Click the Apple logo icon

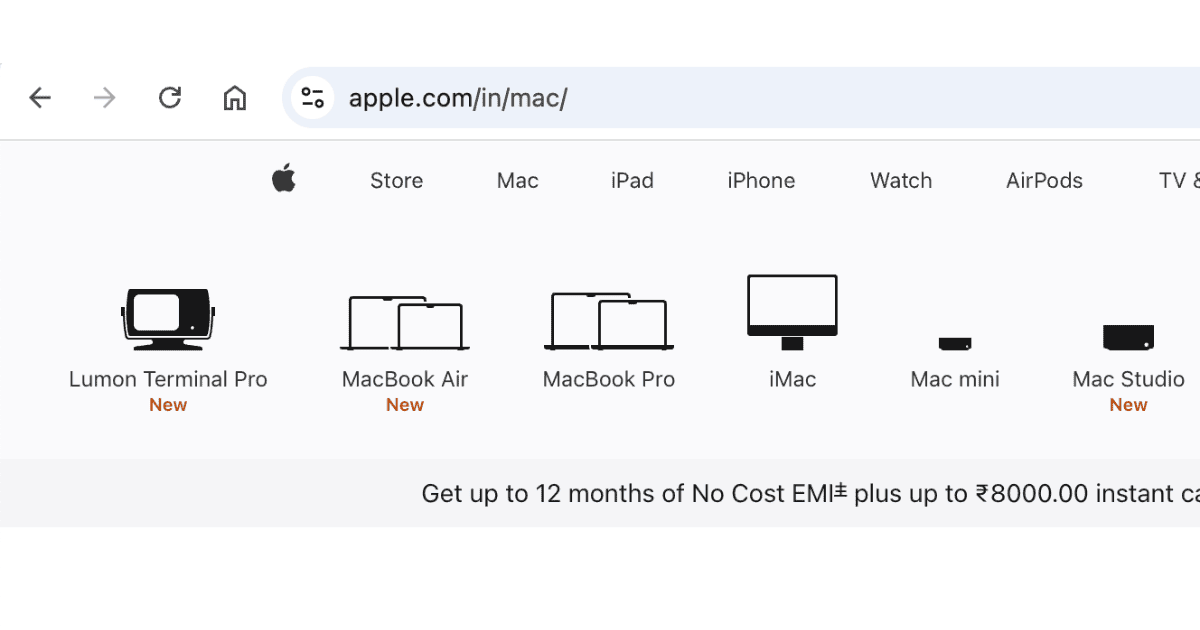pyautogui.click(x=284, y=180)
